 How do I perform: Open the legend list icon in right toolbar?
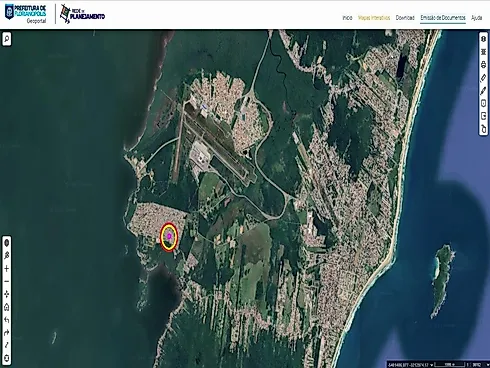483,52
